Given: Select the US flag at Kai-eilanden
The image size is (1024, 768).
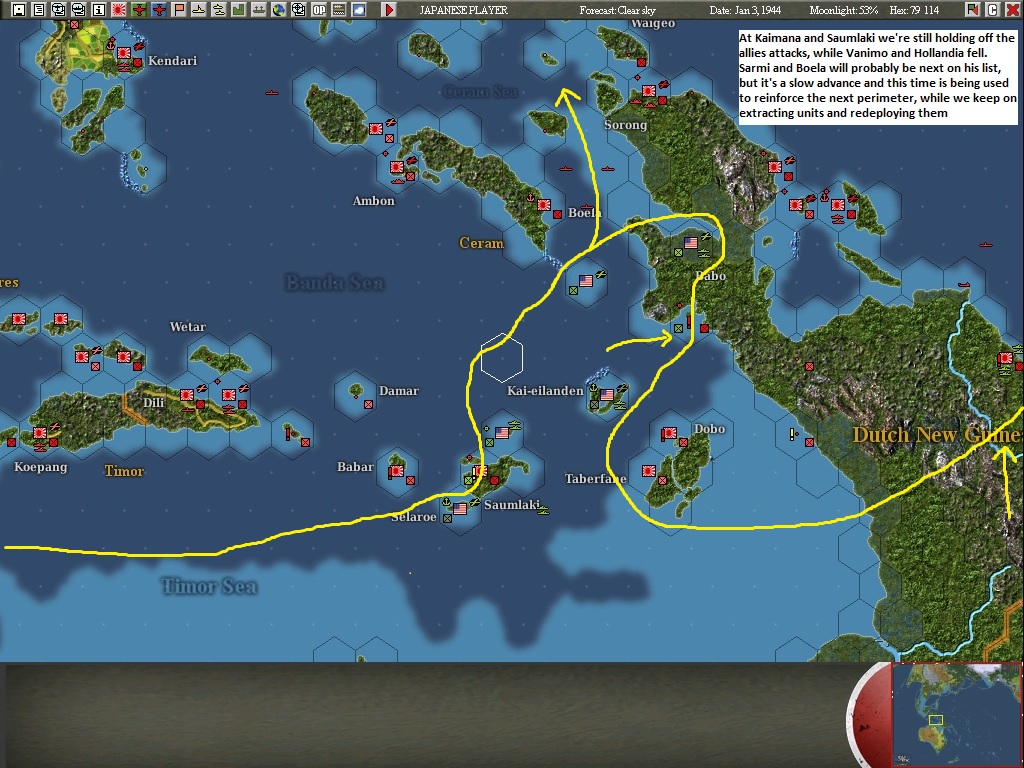Looking at the screenshot, I should click(607, 394).
